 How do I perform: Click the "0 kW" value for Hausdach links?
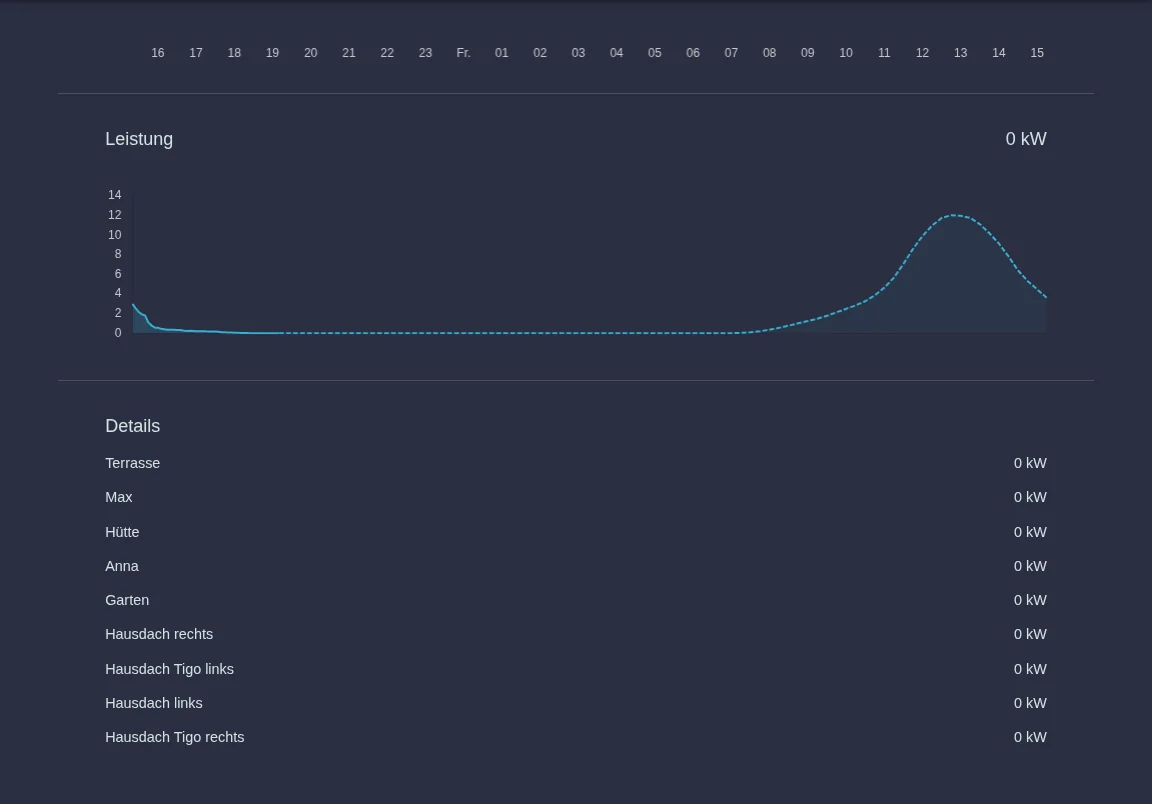[x=1030, y=703]
